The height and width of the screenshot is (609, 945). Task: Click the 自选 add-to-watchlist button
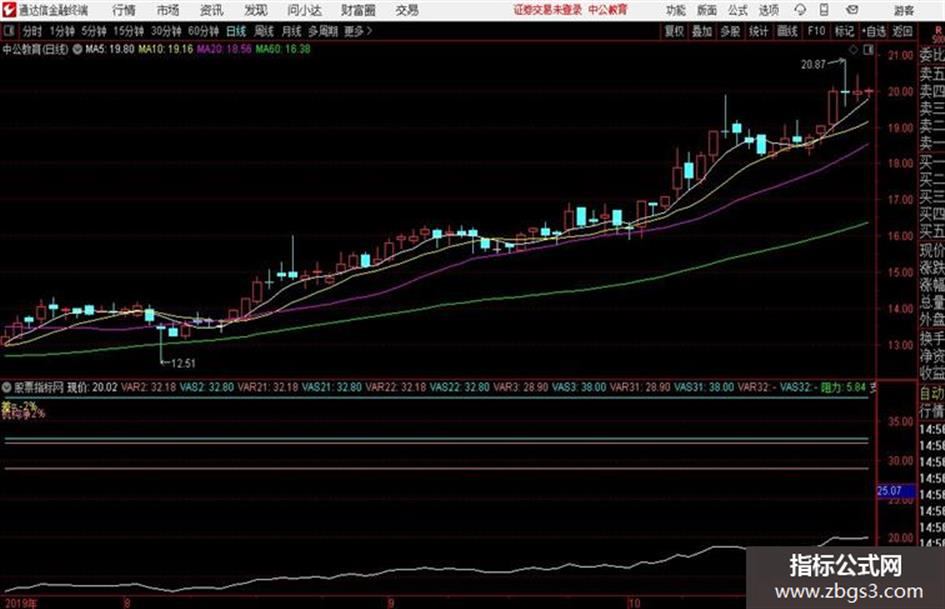click(x=874, y=31)
